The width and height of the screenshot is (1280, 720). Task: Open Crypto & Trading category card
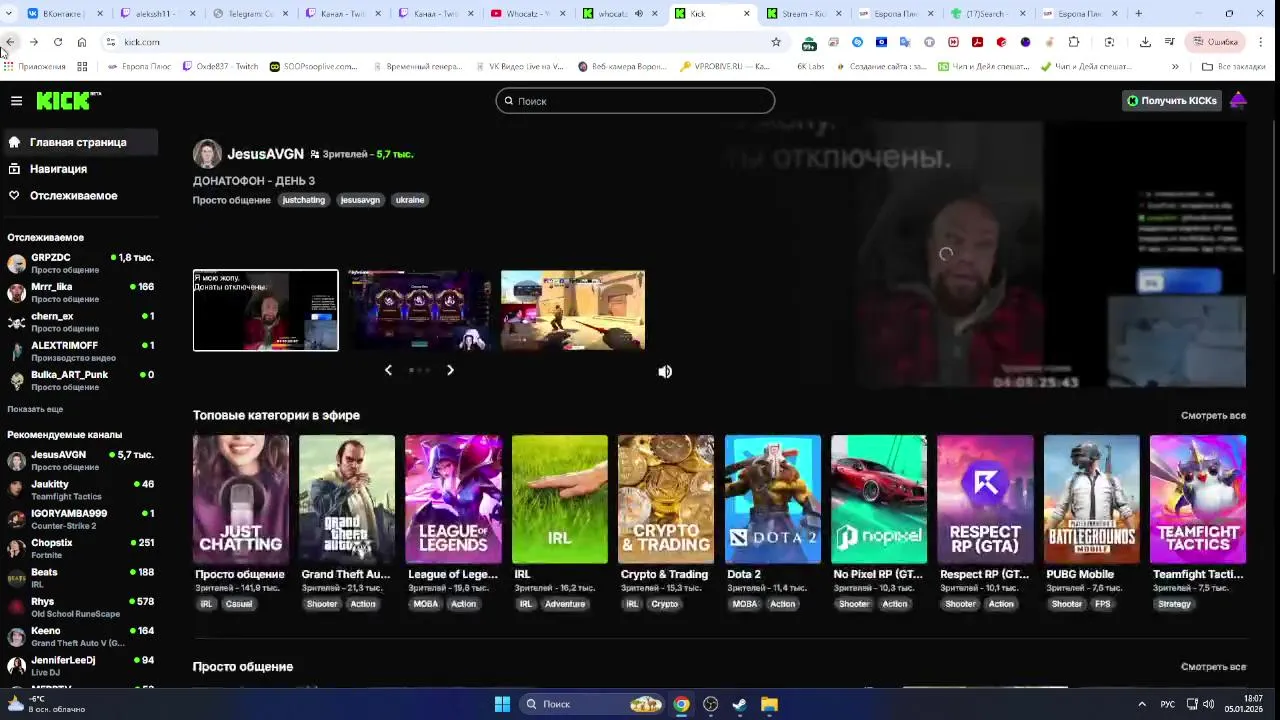pos(666,499)
